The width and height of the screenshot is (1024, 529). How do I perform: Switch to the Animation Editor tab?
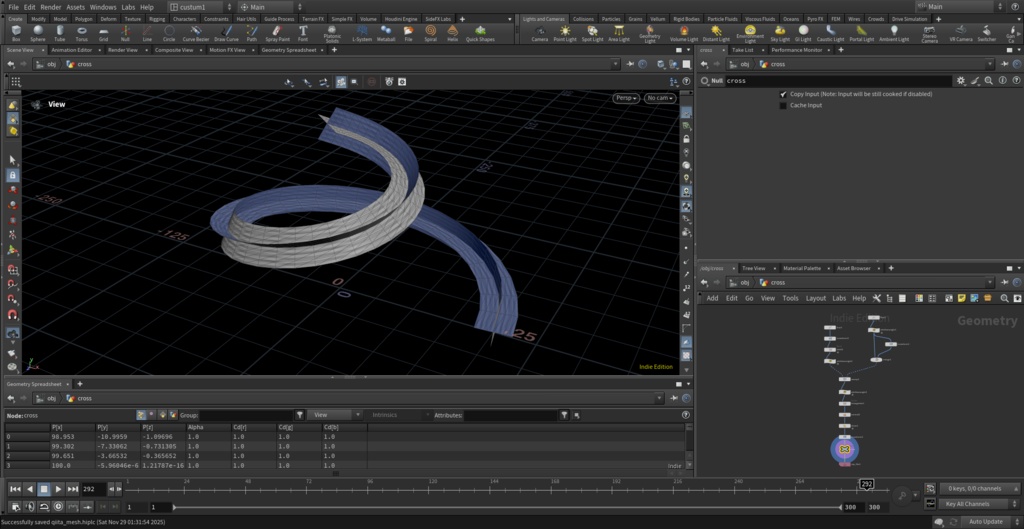(x=72, y=50)
